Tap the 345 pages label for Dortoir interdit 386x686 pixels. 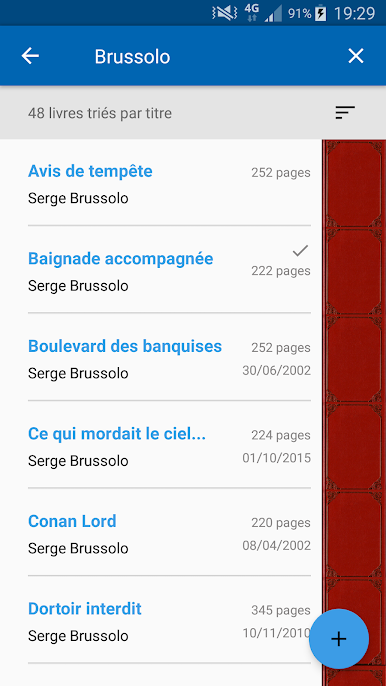coord(281,610)
